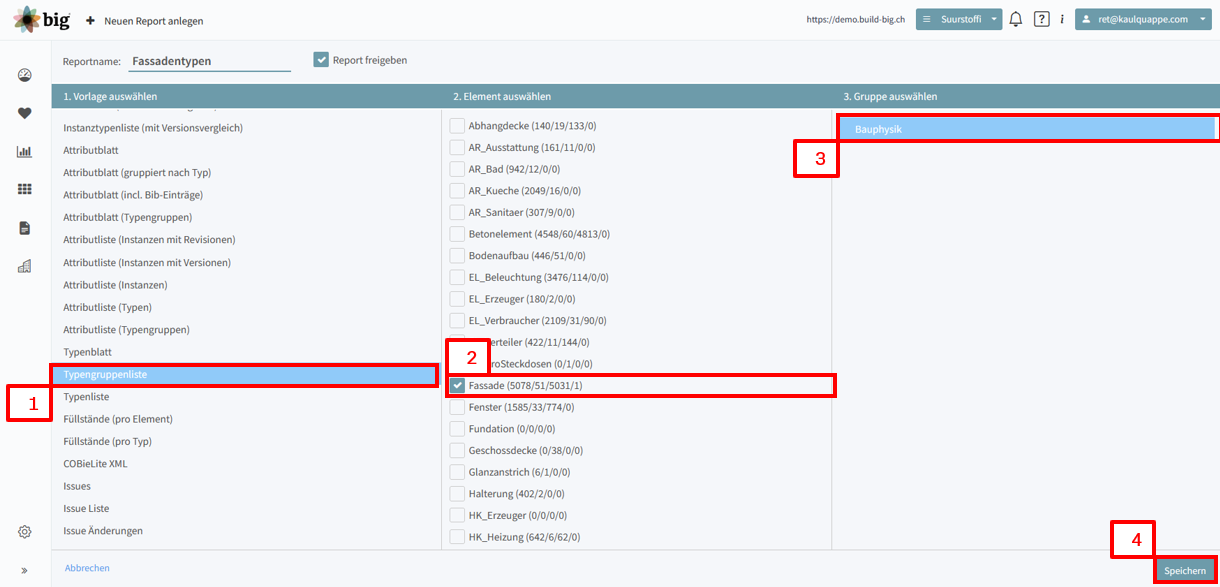
Task: Check AR_Bad (942/12/0/0)
Action: pos(457,169)
